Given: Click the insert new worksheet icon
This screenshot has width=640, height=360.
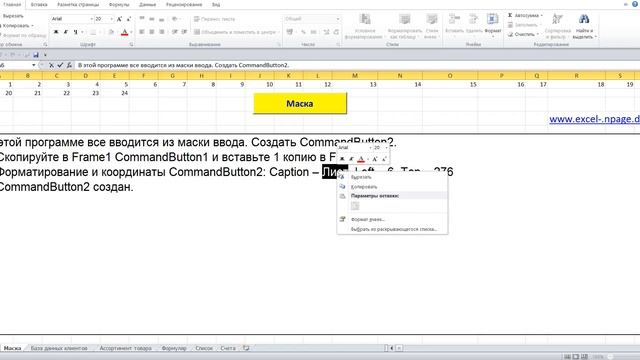Looking at the screenshot, I should point(246,348).
